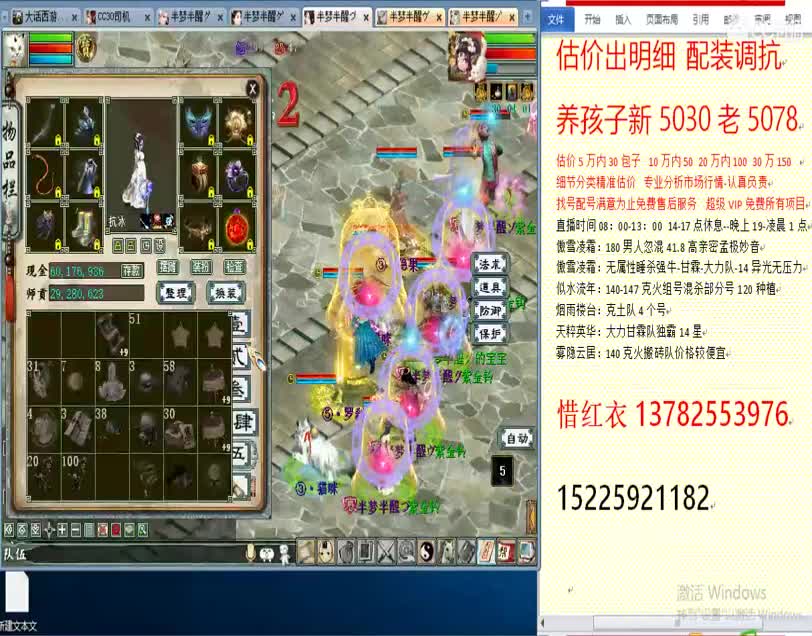Viewport: 812px width, 636px height.
Task: Select the boots equipment slot
Action: coord(84,228)
